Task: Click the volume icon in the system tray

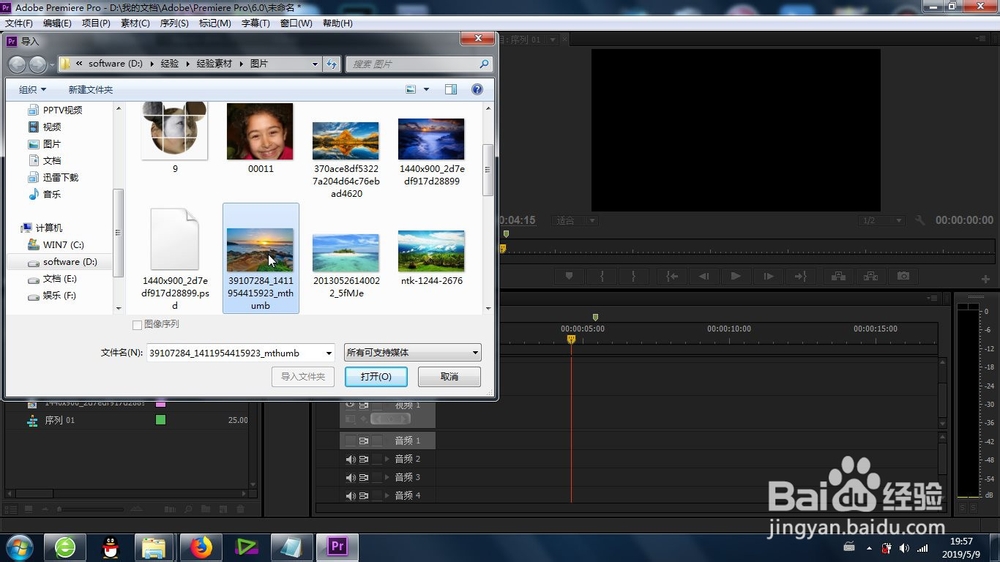Action: pyautogui.click(x=904, y=548)
